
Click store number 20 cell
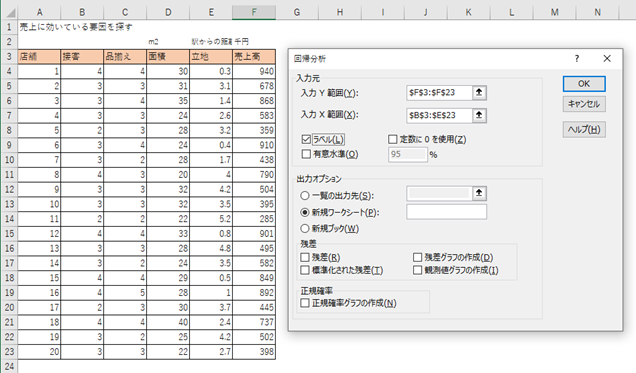coord(39,352)
